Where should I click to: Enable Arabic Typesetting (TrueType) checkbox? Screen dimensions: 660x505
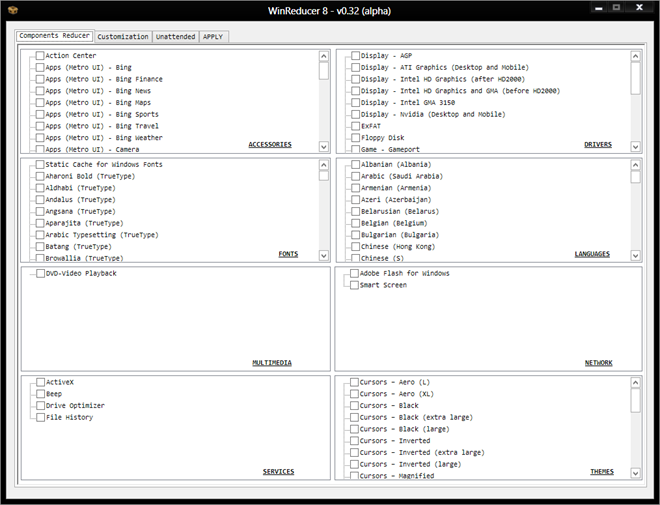click(x=40, y=235)
